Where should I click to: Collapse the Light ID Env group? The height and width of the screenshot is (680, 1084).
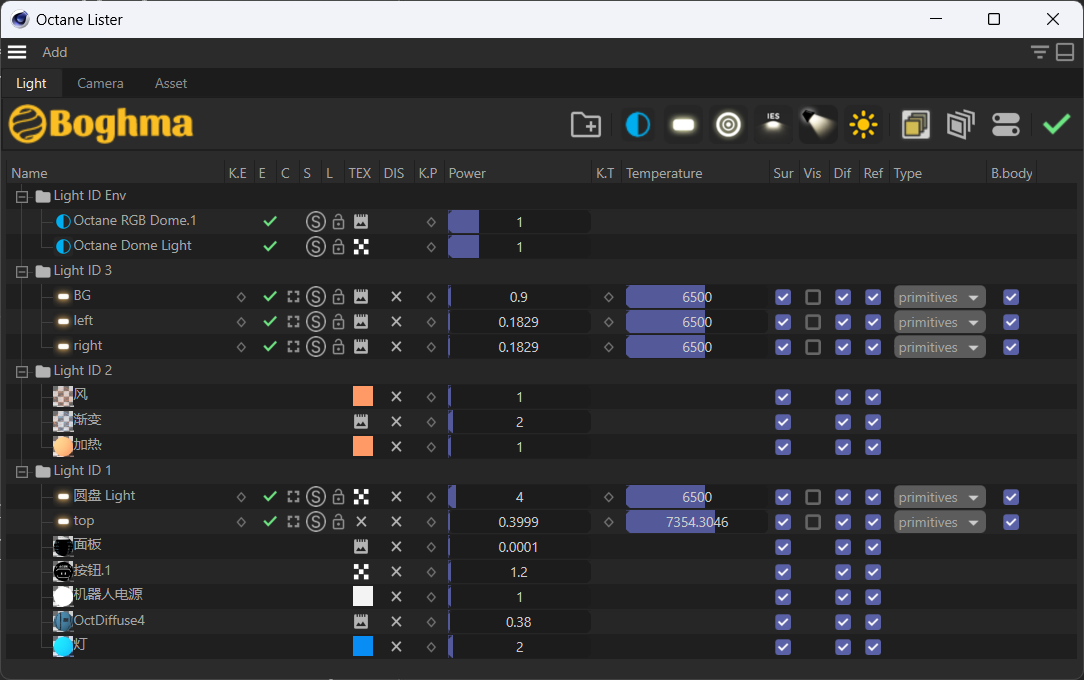pyautogui.click(x=22, y=197)
